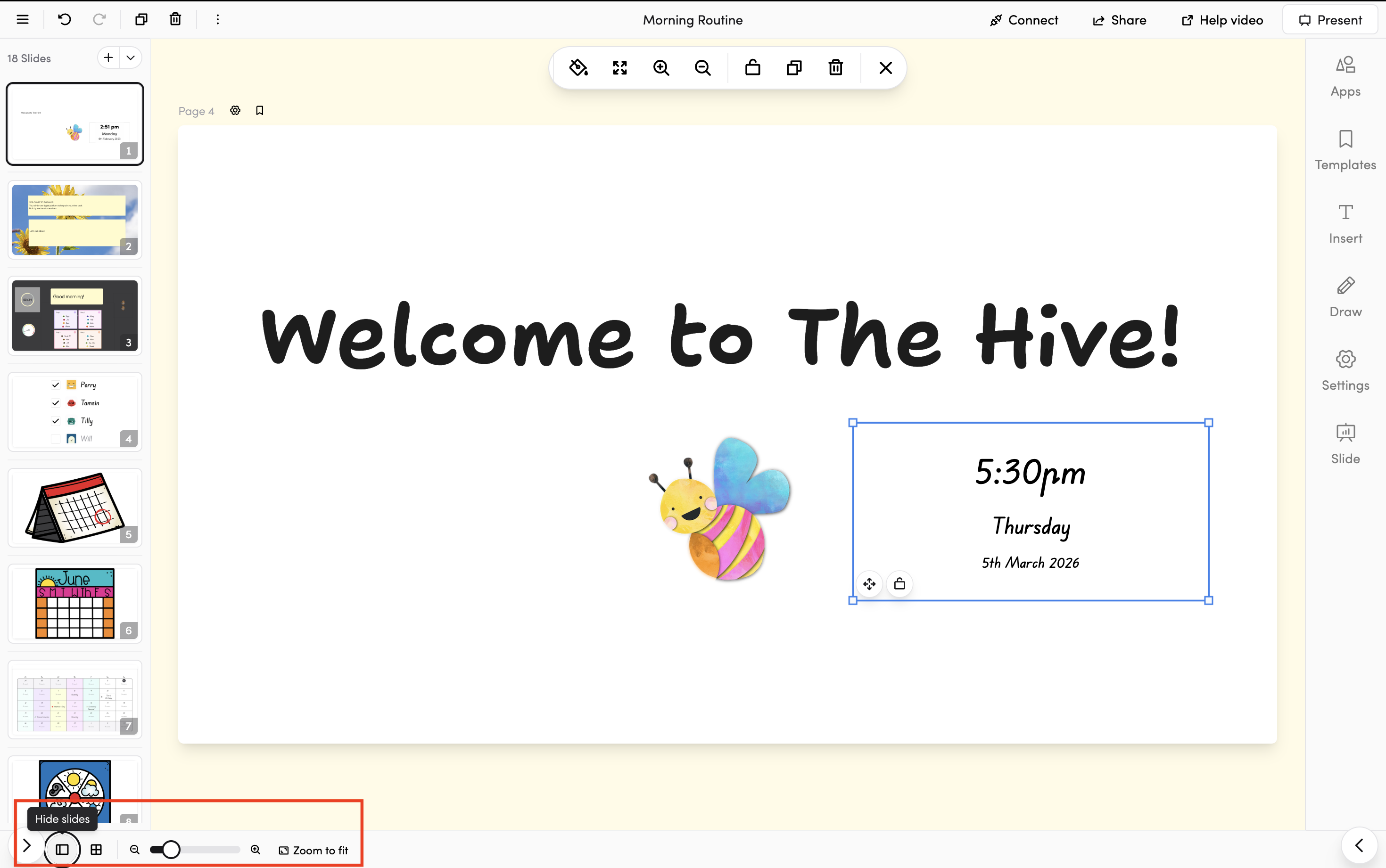
Task: Click the zoom level slider track
Action: point(210,849)
